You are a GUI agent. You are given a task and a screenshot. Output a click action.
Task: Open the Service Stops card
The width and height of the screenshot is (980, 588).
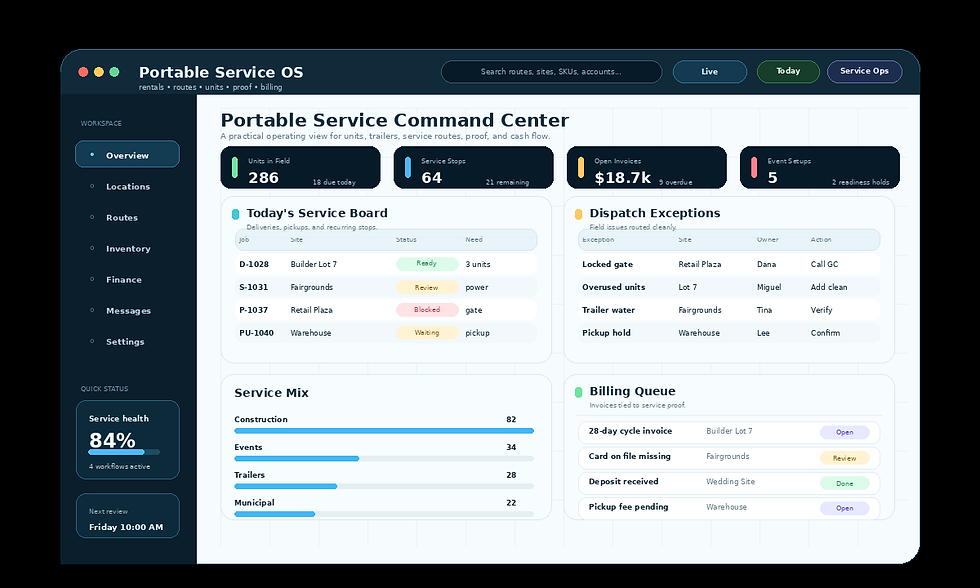474,167
